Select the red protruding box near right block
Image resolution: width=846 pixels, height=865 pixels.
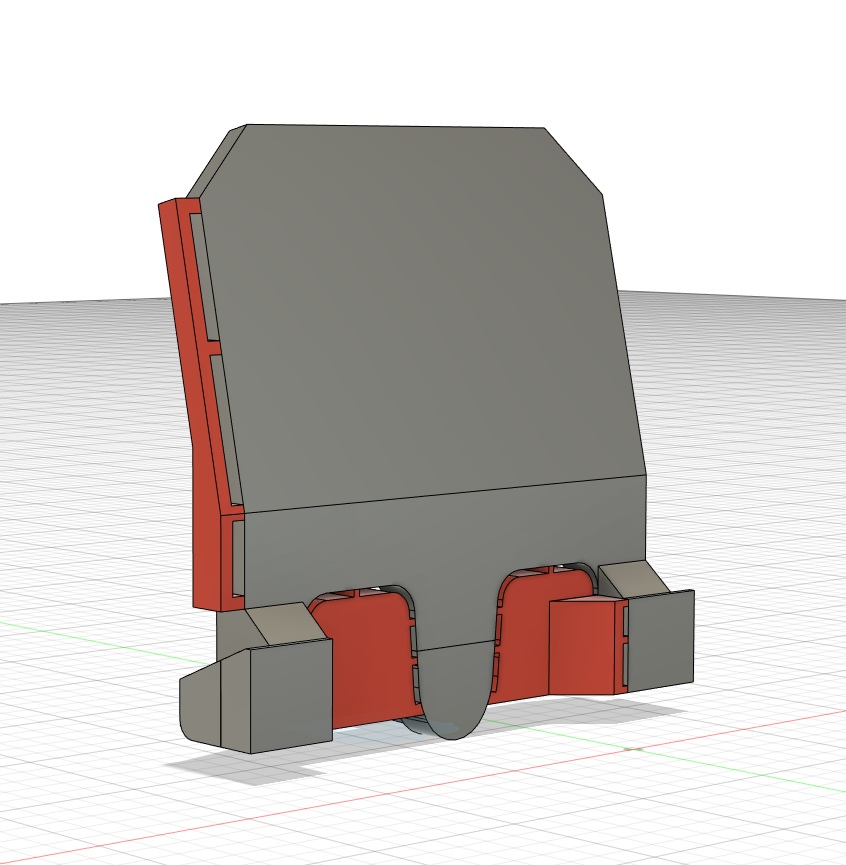tap(585, 647)
